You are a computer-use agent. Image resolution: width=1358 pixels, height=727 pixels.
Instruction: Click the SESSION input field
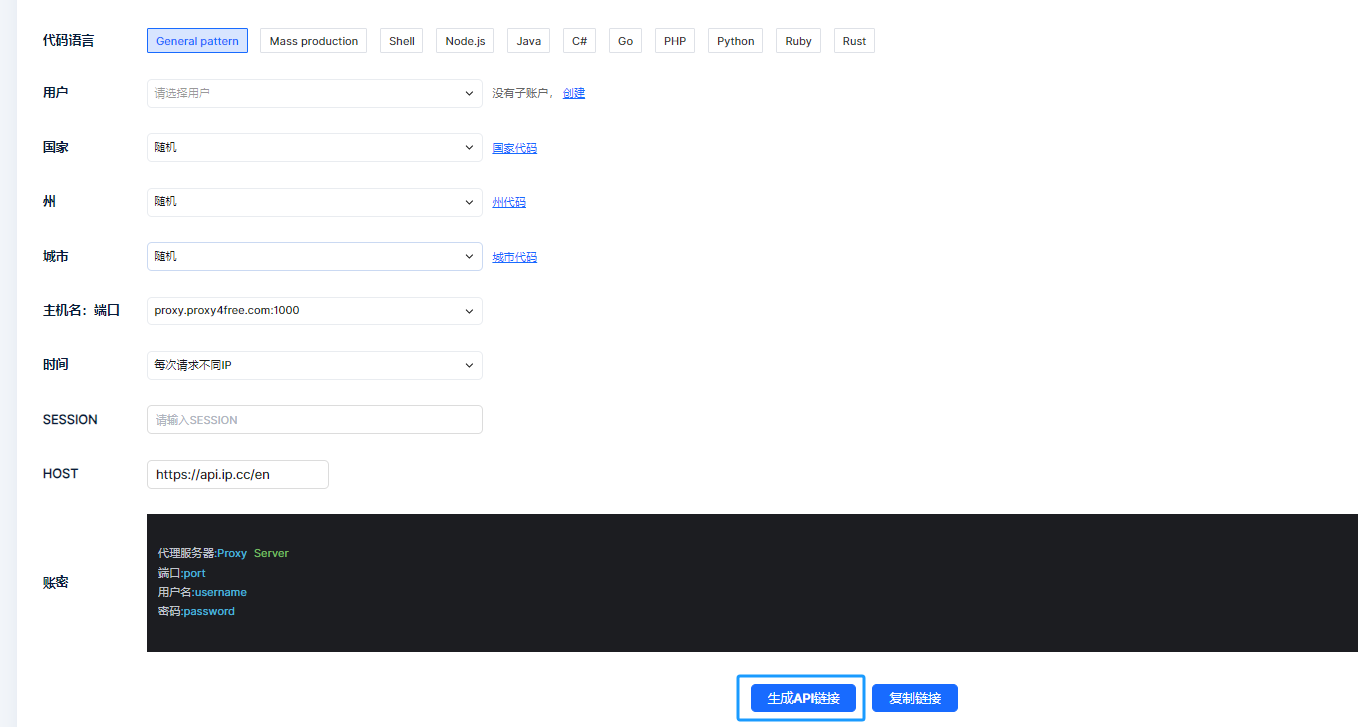[x=314, y=420]
